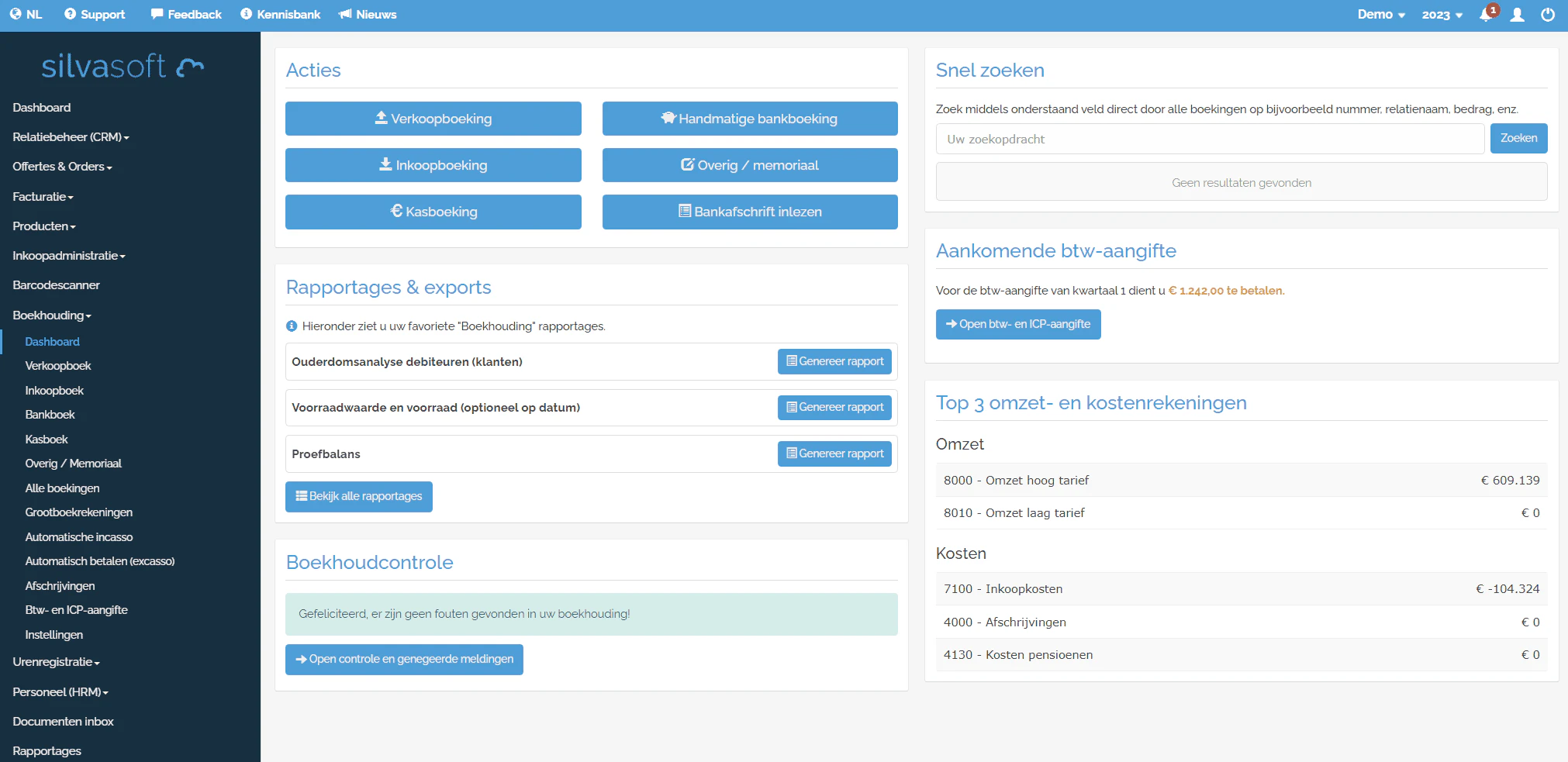The width and height of the screenshot is (1568, 762).
Task: Open btw- en ICP-aangifte payment page
Action: click(1018, 324)
